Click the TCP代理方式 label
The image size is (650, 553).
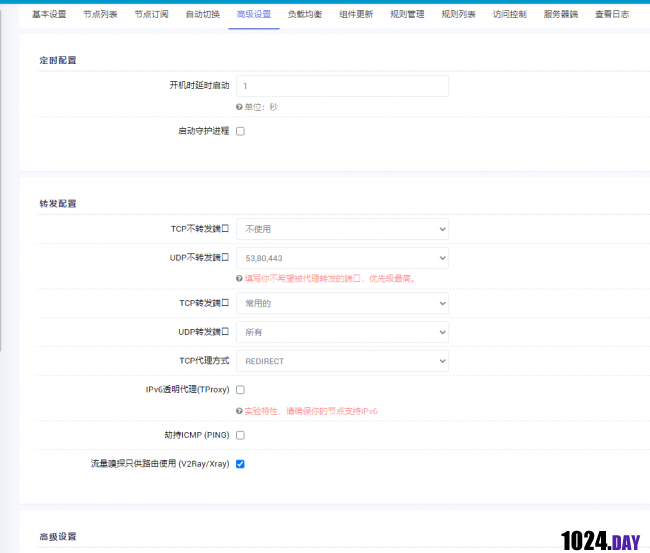204,361
